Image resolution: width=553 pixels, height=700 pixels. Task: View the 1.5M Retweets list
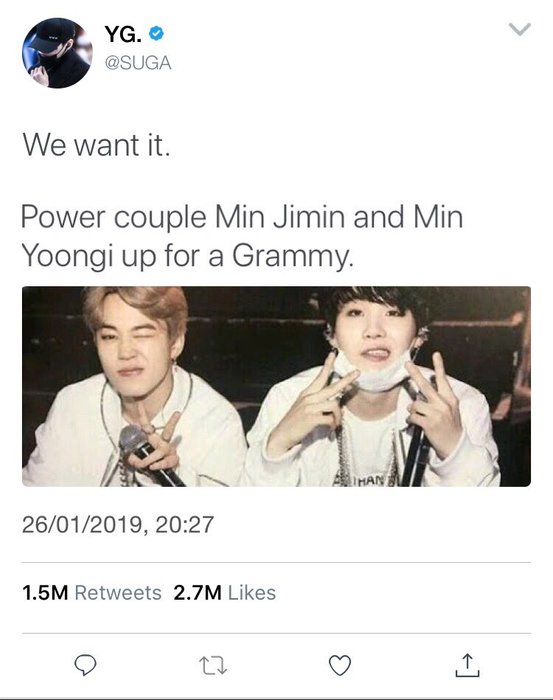[x=92, y=593]
